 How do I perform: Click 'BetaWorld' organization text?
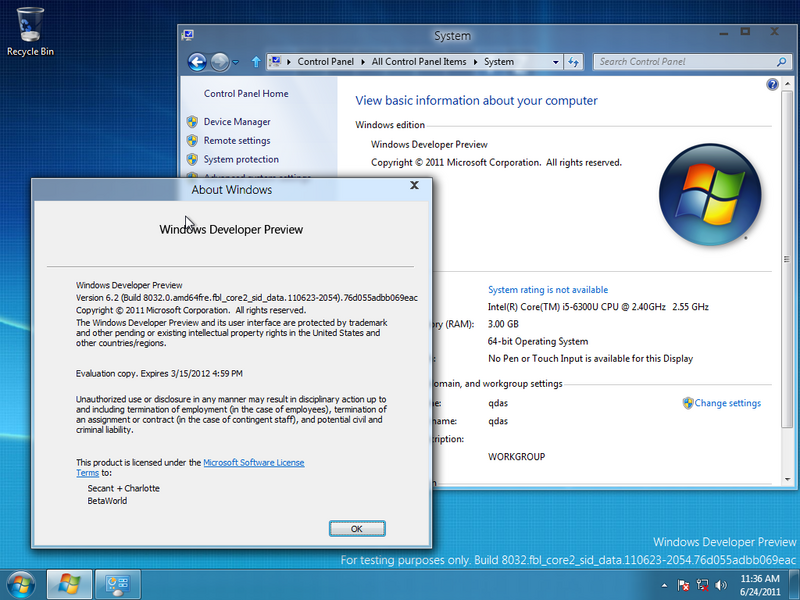[x=107, y=501]
